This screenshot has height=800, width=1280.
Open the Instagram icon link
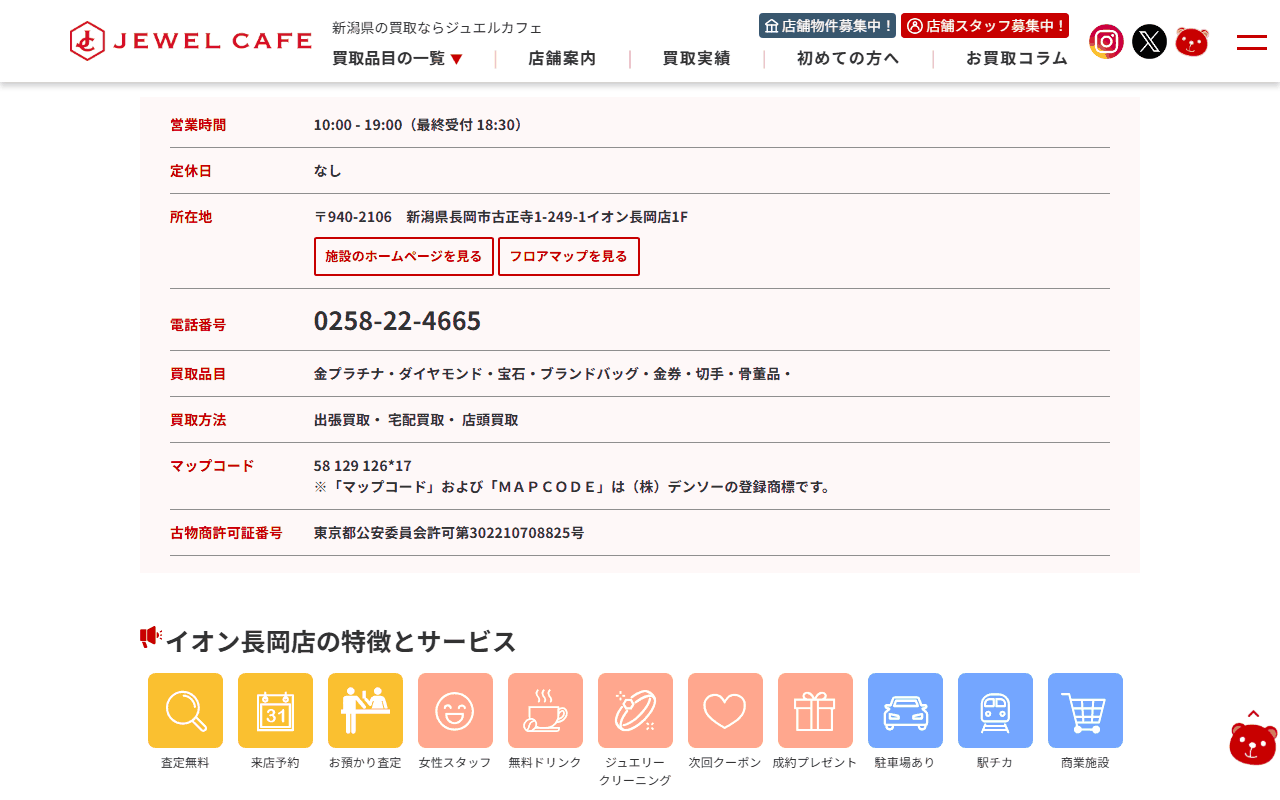tap(1106, 41)
